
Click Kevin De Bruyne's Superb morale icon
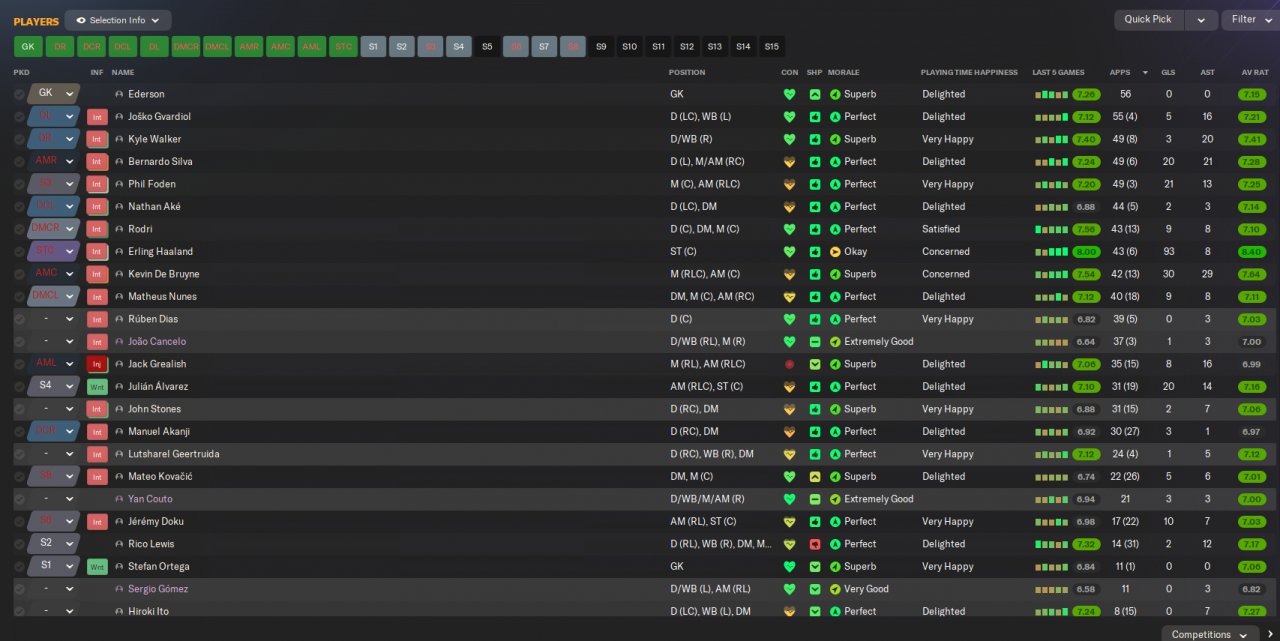click(x=835, y=274)
